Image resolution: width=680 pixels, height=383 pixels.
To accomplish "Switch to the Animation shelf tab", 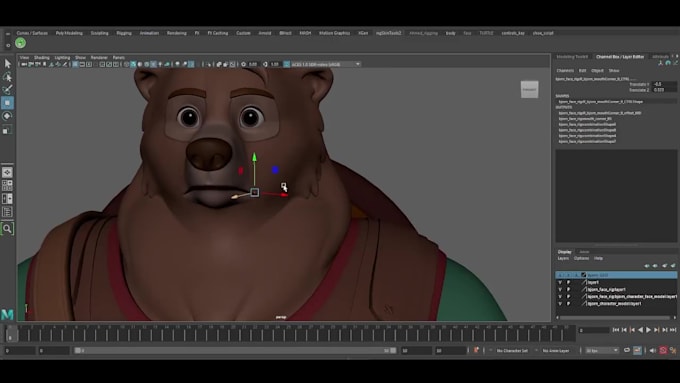I will [149, 33].
